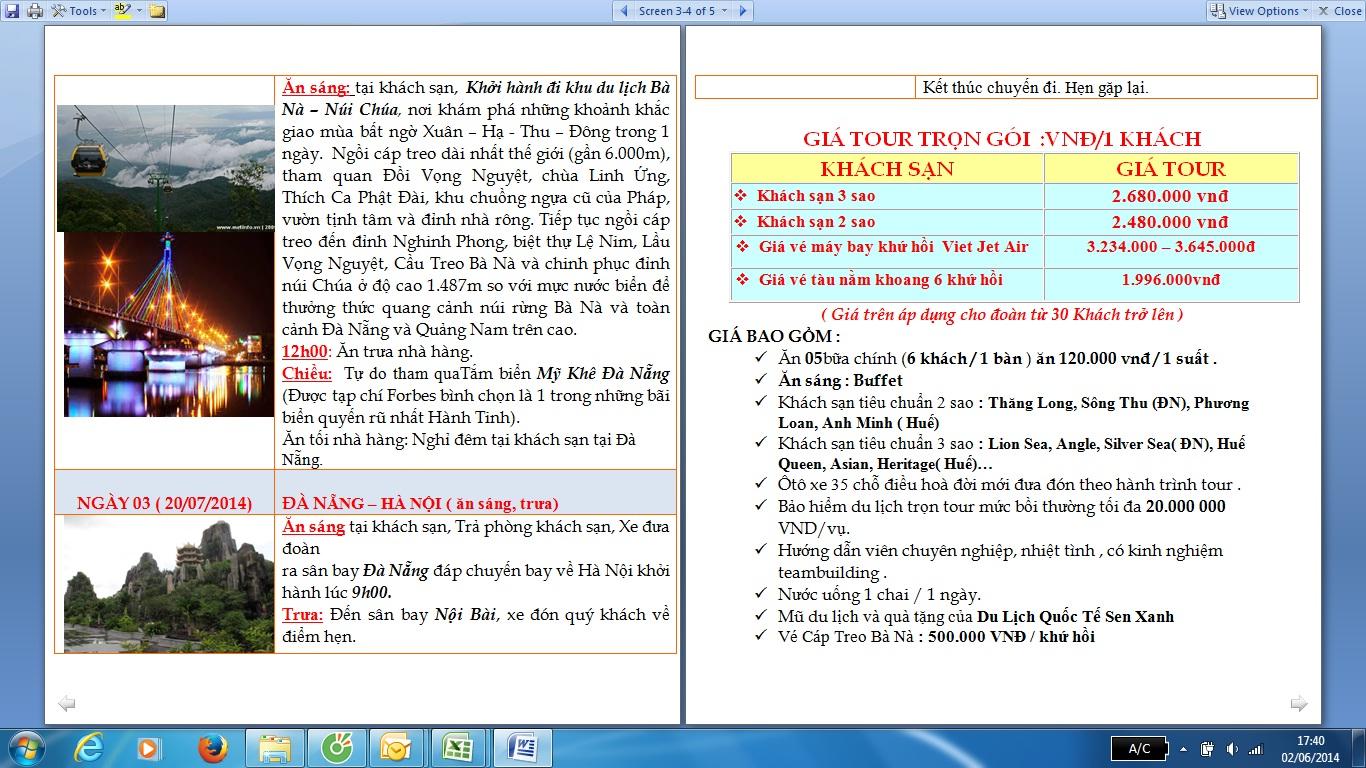The image size is (1366, 768).
Task: Expand the highlight color dropdown arrow
Action: pyautogui.click(x=139, y=11)
